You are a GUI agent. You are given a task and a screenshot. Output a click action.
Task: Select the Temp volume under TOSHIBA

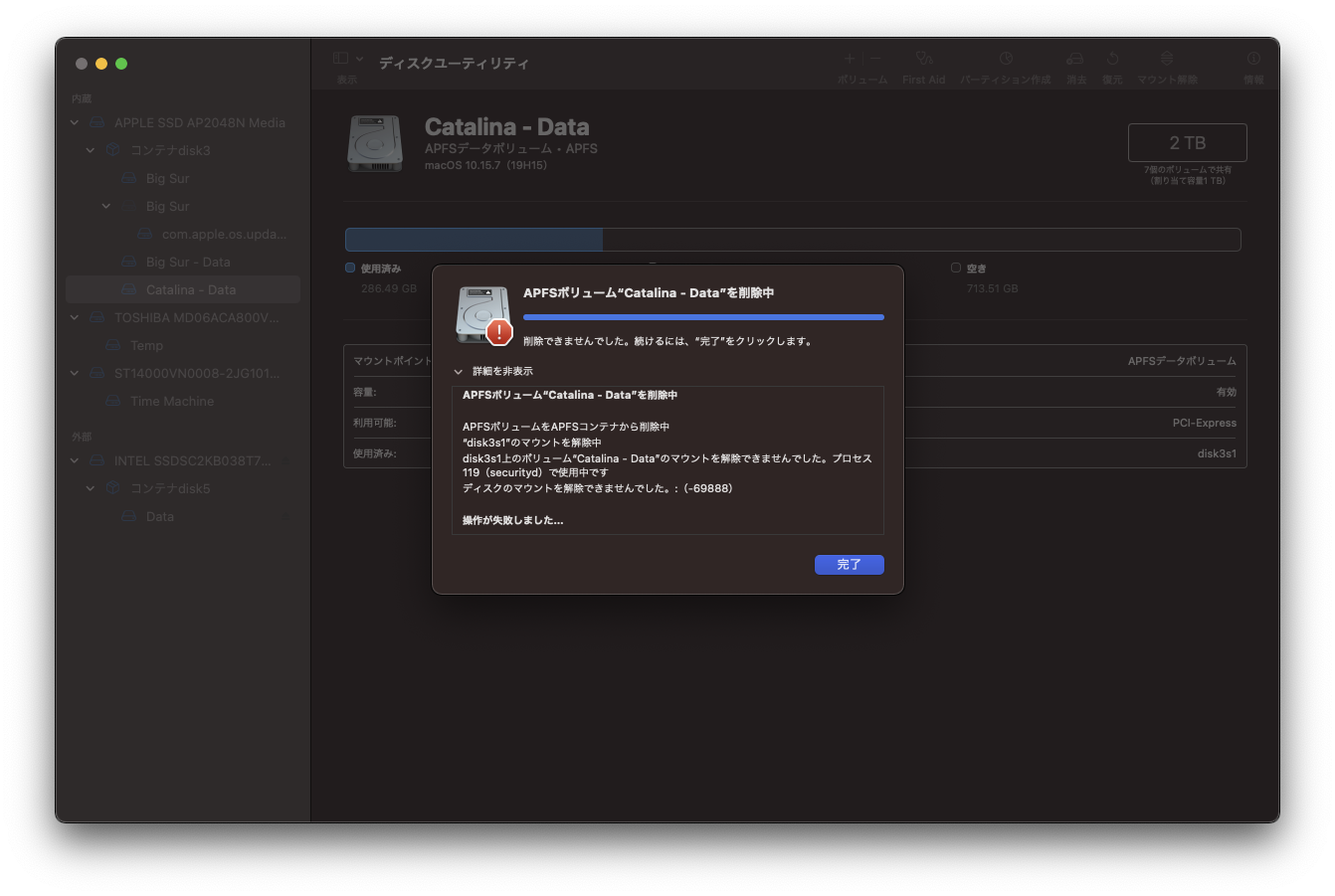(x=146, y=346)
